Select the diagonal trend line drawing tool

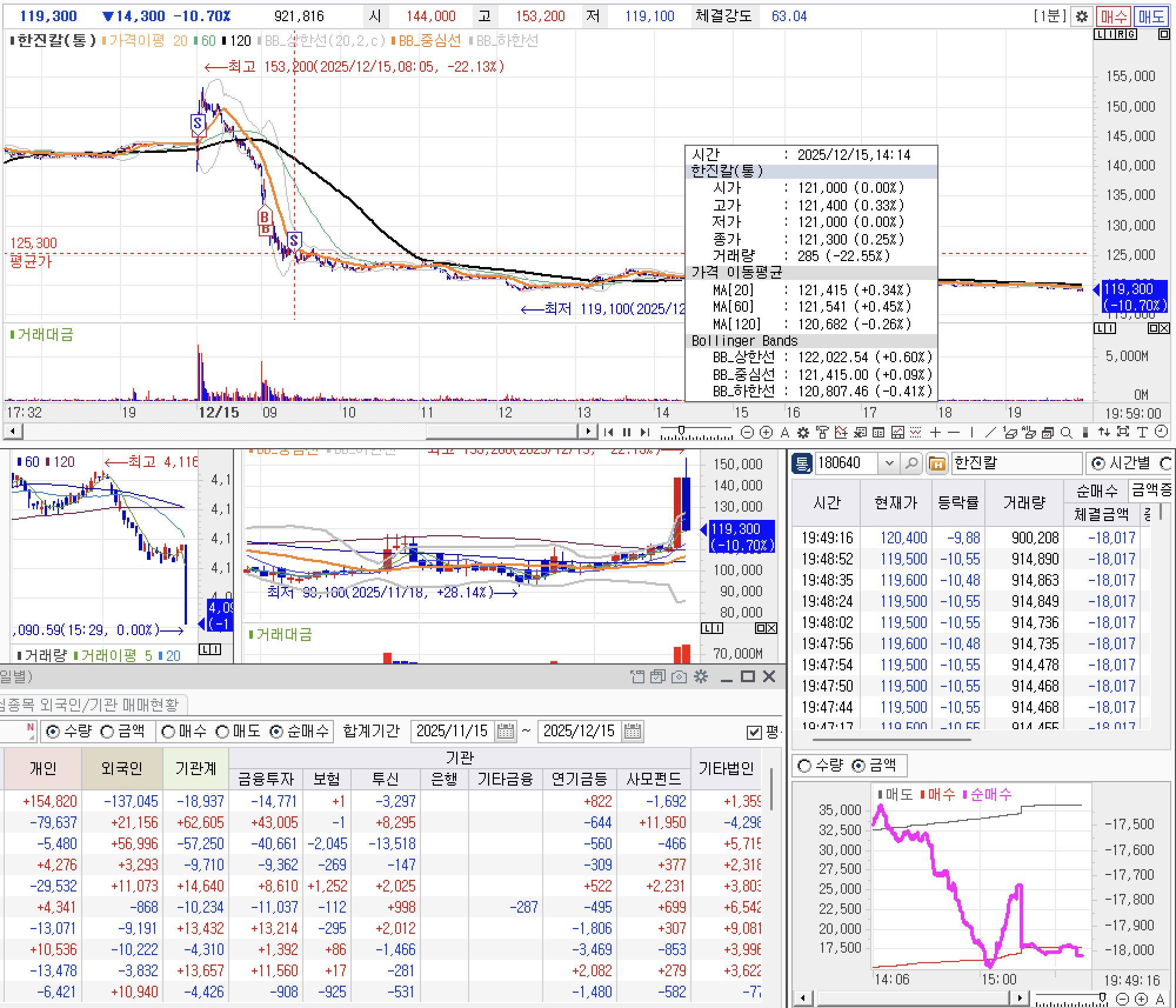990,433
